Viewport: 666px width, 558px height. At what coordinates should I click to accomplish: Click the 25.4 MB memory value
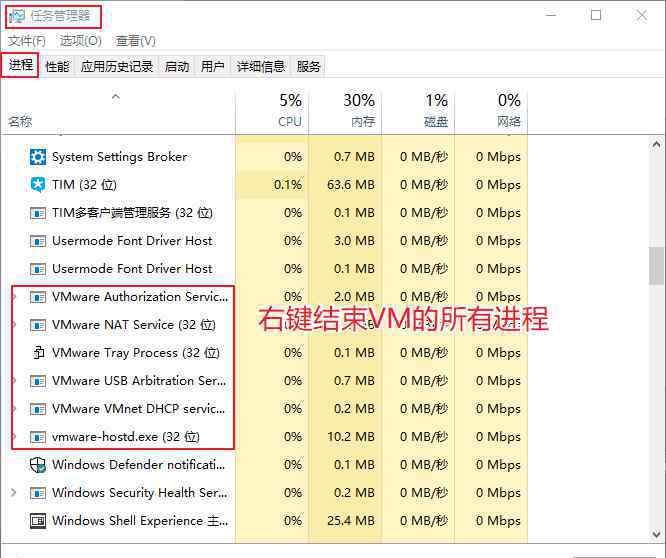[351, 521]
